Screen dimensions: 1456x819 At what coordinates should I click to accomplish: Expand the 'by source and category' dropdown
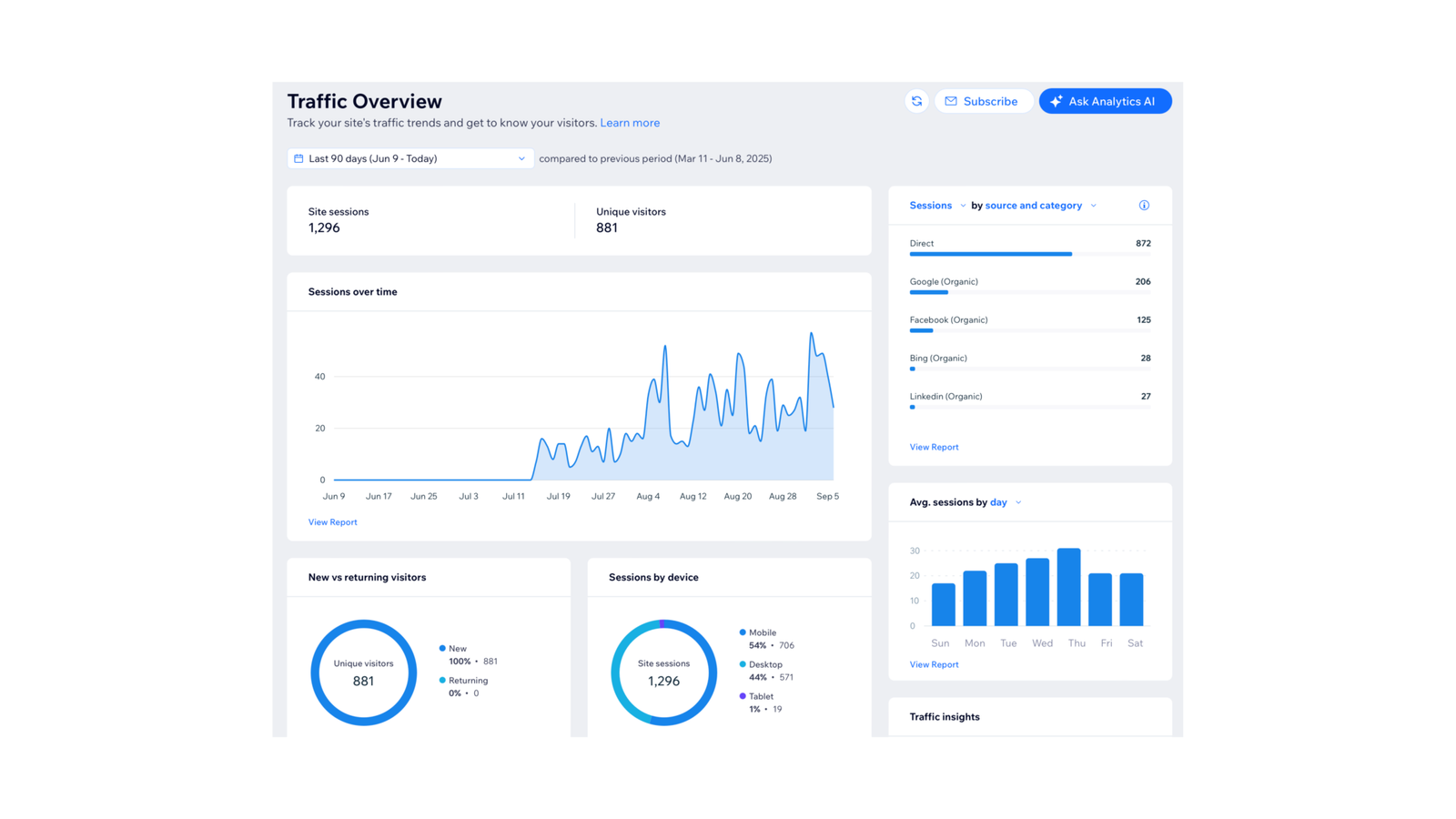(x=1033, y=205)
